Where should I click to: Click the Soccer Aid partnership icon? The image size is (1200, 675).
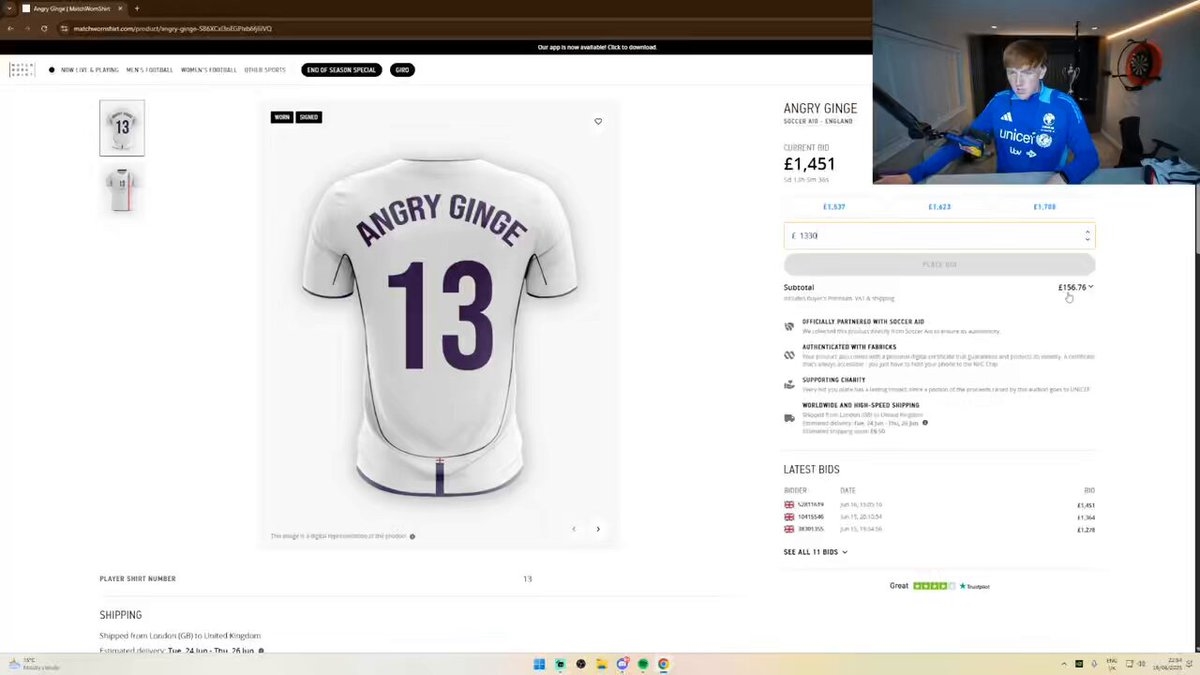[x=789, y=326]
